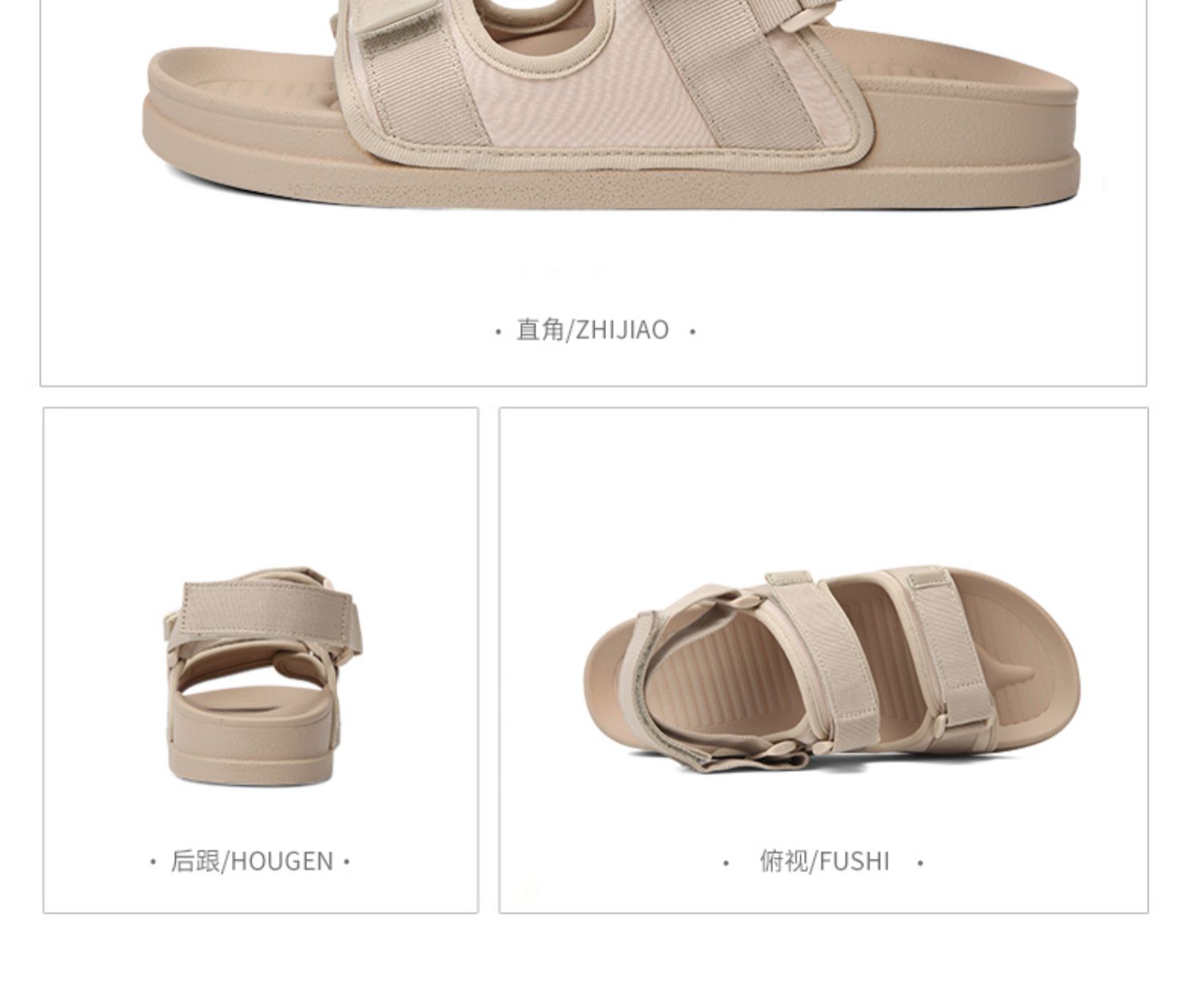Click the heel-view sandal photo
This screenshot has width=1199, height=1008.
[x=261, y=676]
